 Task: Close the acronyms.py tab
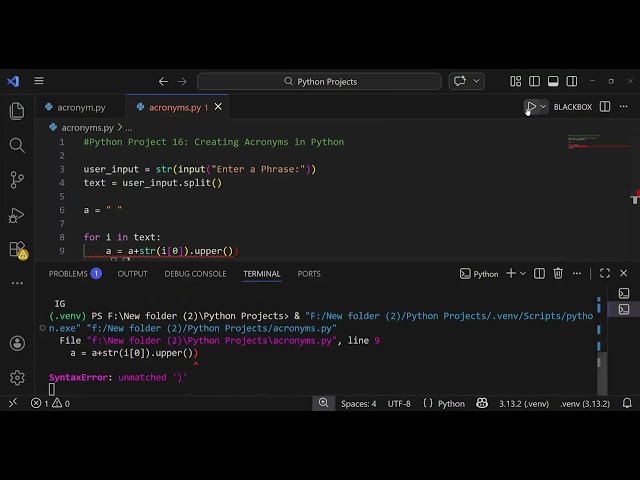(218, 107)
